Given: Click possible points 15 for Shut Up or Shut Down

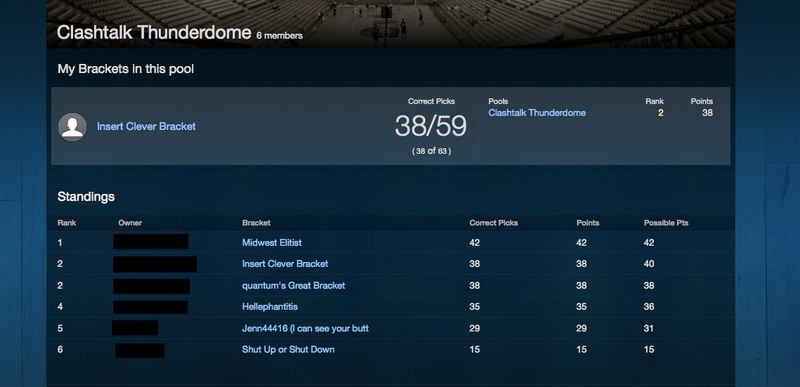Looking at the screenshot, I should (x=649, y=349).
